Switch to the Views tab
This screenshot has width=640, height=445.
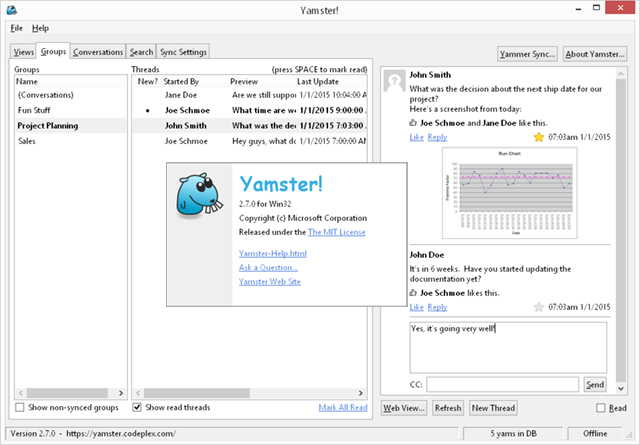coord(23,52)
